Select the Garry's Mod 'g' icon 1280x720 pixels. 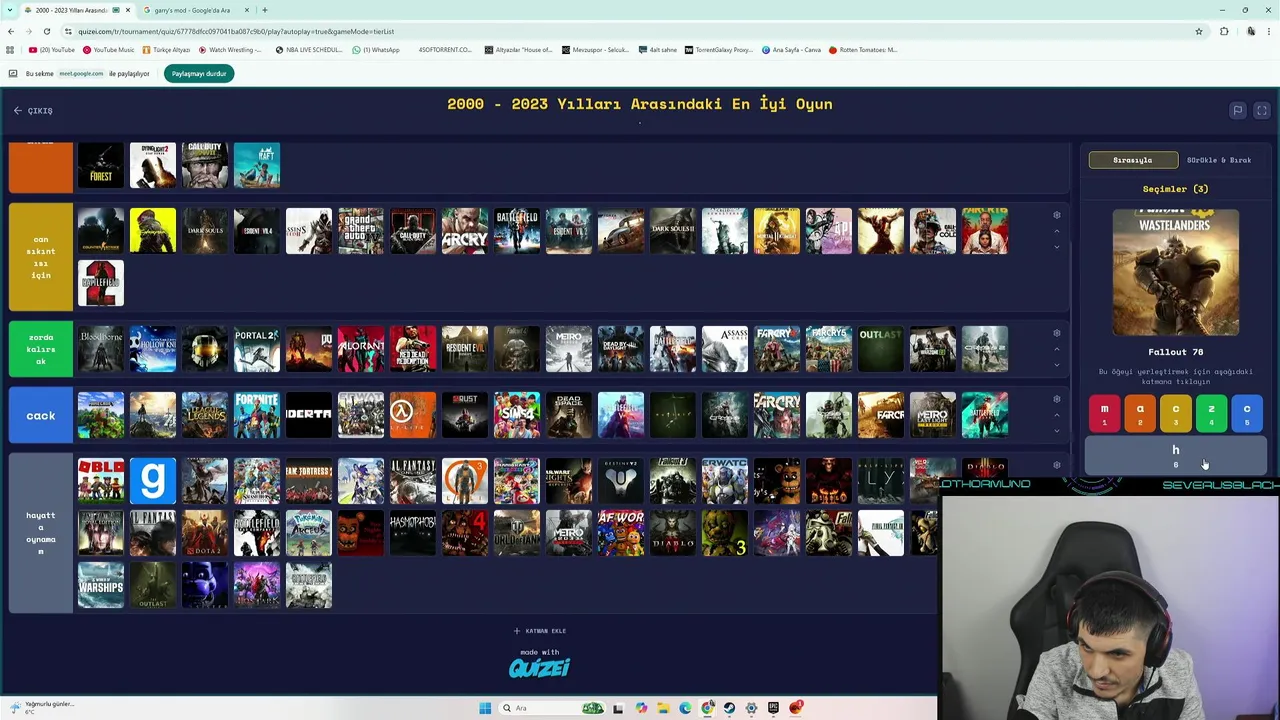(x=153, y=480)
